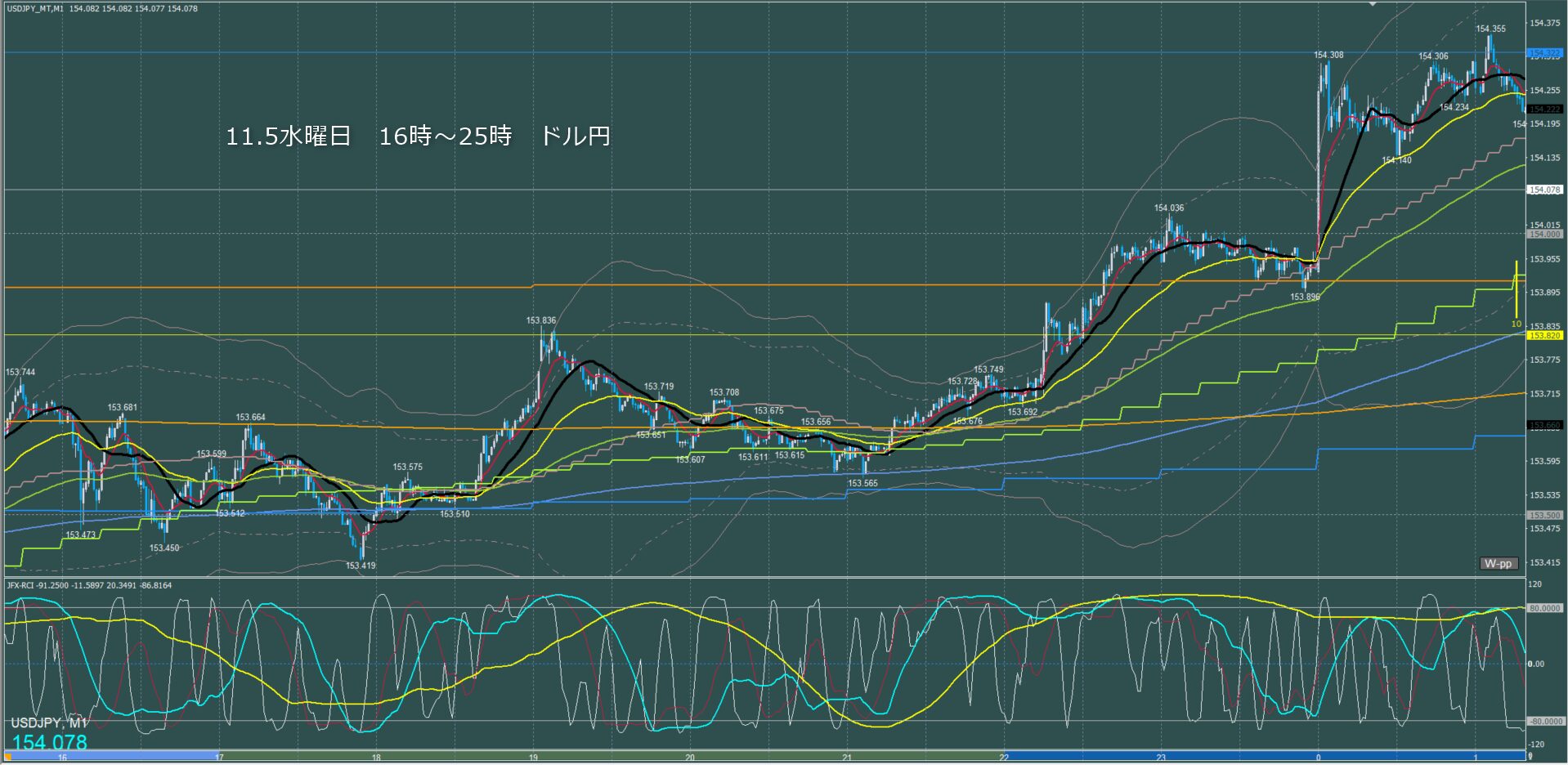Click the gray 80.0000 RCI level tag
Screen dimensions: 1568x765
pyautogui.click(x=1544, y=608)
